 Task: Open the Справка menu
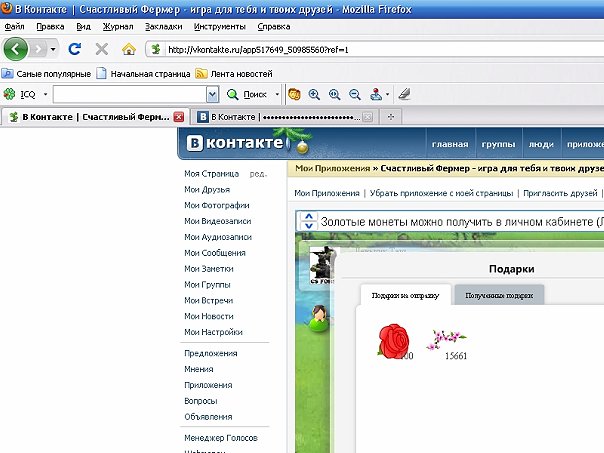pyautogui.click(x=273, y=27)
